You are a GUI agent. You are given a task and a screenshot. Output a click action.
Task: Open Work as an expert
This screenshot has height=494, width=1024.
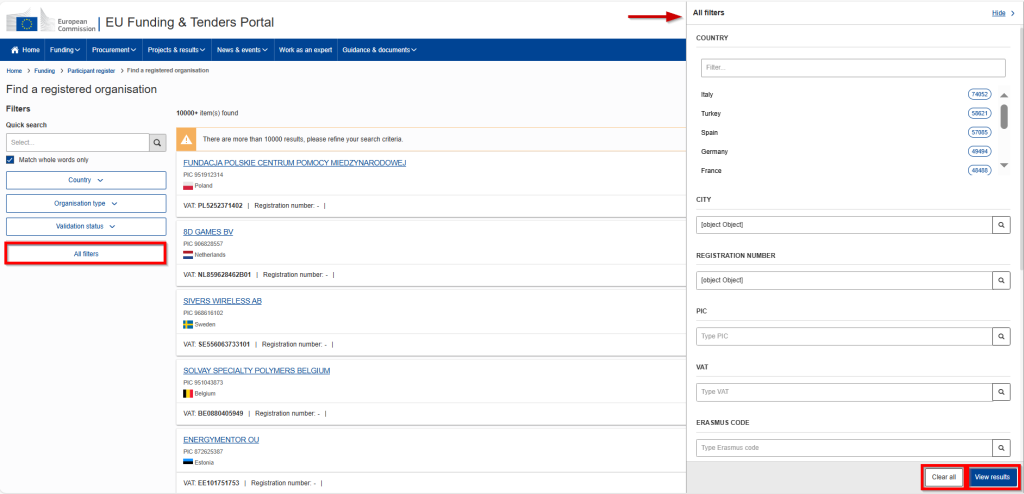(x=306, y=50)
